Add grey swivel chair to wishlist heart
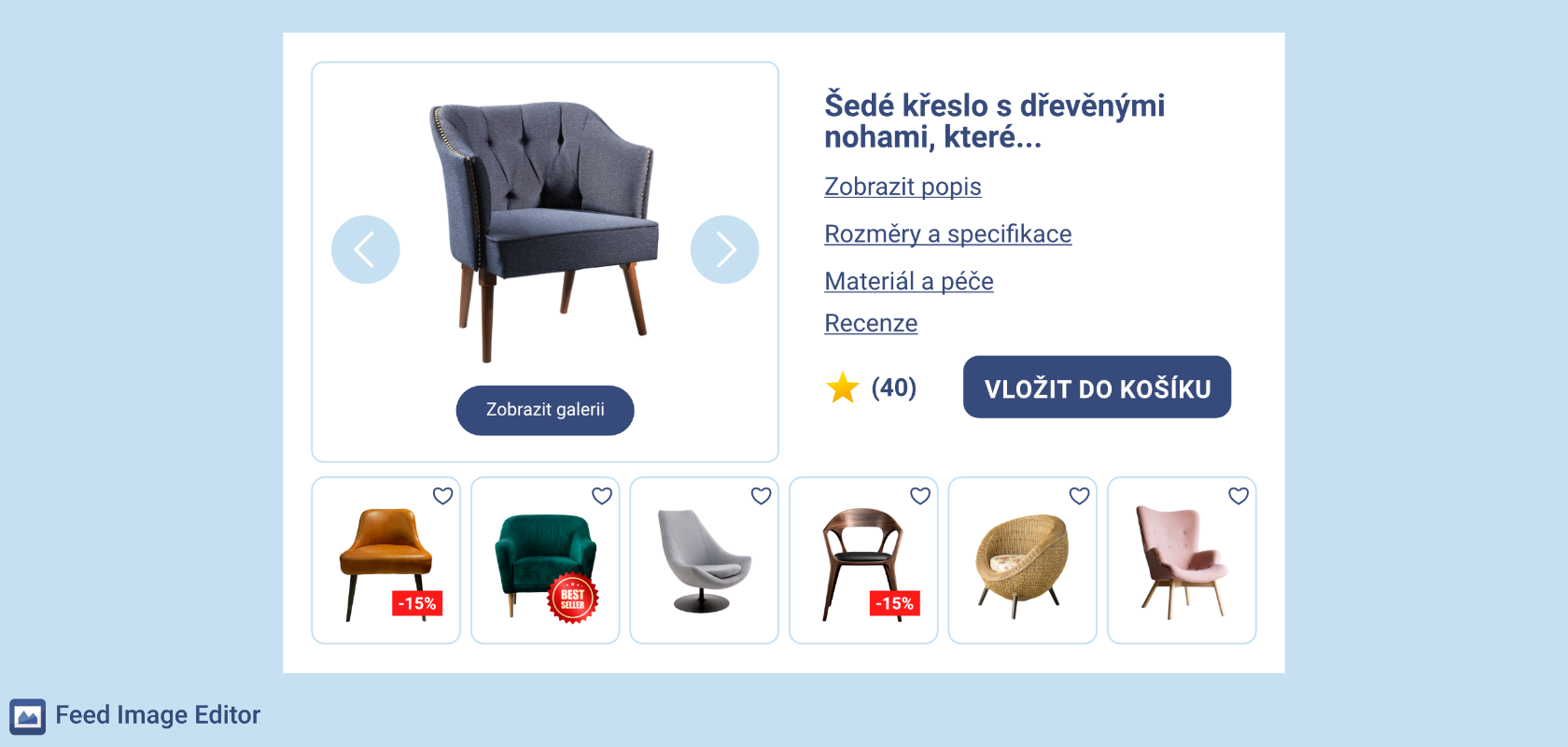1568x747 pixels. point(762,496)
